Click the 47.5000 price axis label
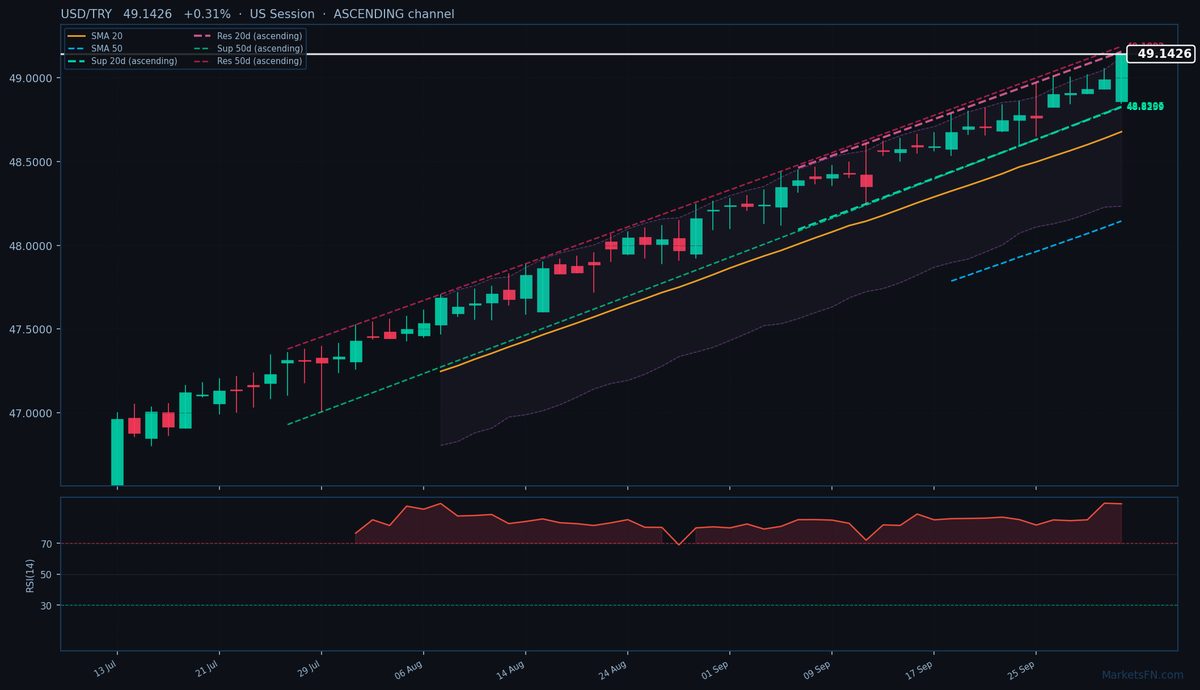This screenshot has width=1200, height=690. [x=32, y=330]
